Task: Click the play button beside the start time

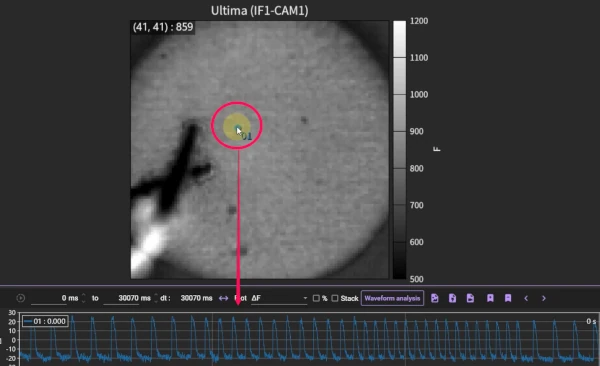Action: point(21,298)
